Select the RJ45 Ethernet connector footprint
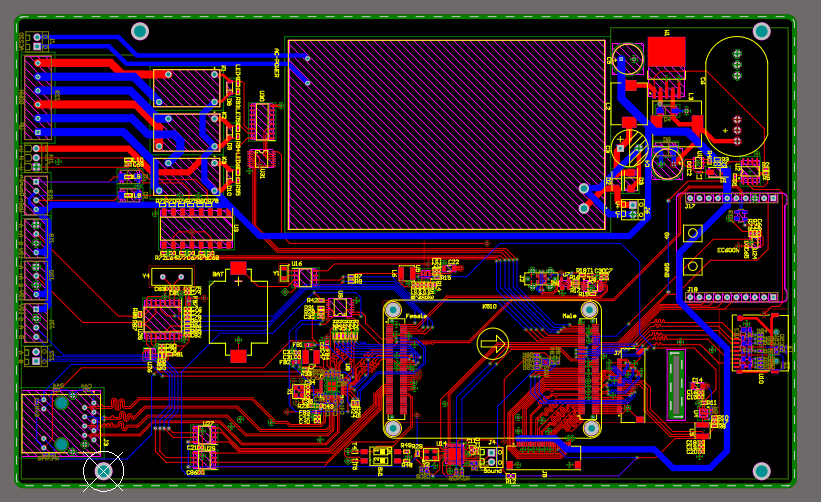Screen dimensions: 821x502 61,424
